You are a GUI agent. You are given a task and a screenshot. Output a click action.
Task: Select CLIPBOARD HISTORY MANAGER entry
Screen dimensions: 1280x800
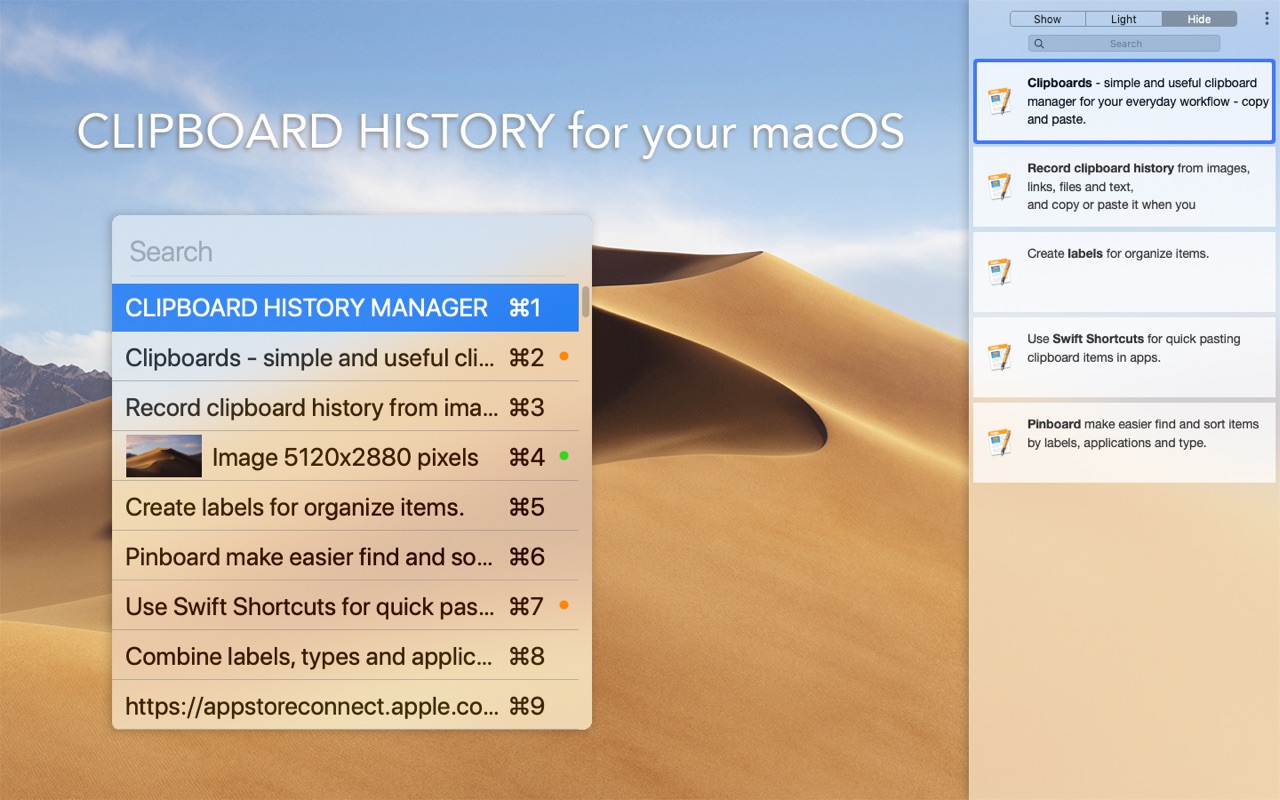pyautogui.click(x=345, y=308)
